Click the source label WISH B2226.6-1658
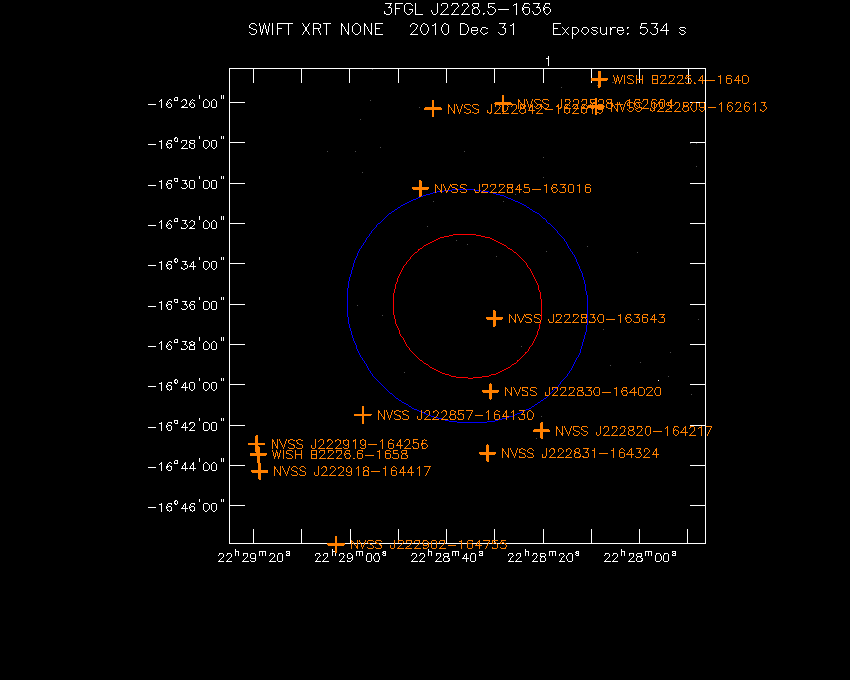Viewport: 850px width, 680px height. [340, 454]
